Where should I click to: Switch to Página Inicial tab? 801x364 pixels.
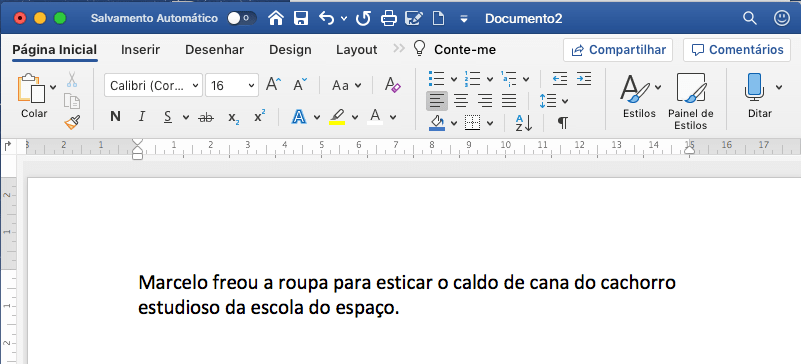tap(55, 50)
